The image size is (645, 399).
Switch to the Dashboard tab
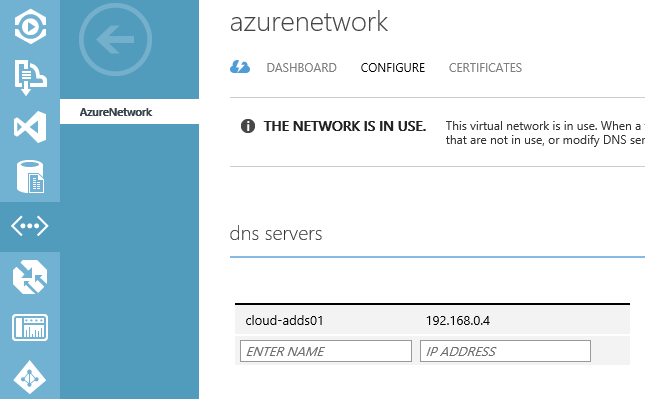click(x=302, y=67)
